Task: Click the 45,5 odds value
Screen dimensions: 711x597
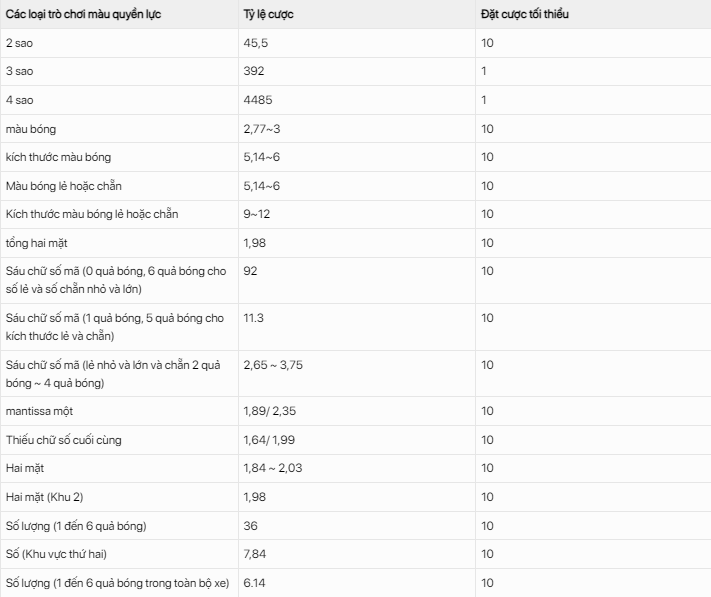Action: 254,44
